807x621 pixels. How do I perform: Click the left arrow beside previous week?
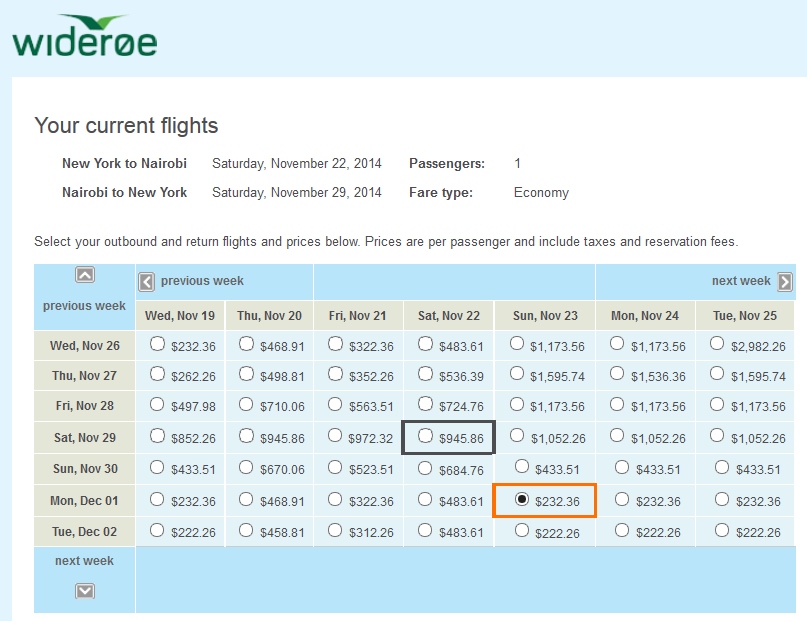point(146,282)
